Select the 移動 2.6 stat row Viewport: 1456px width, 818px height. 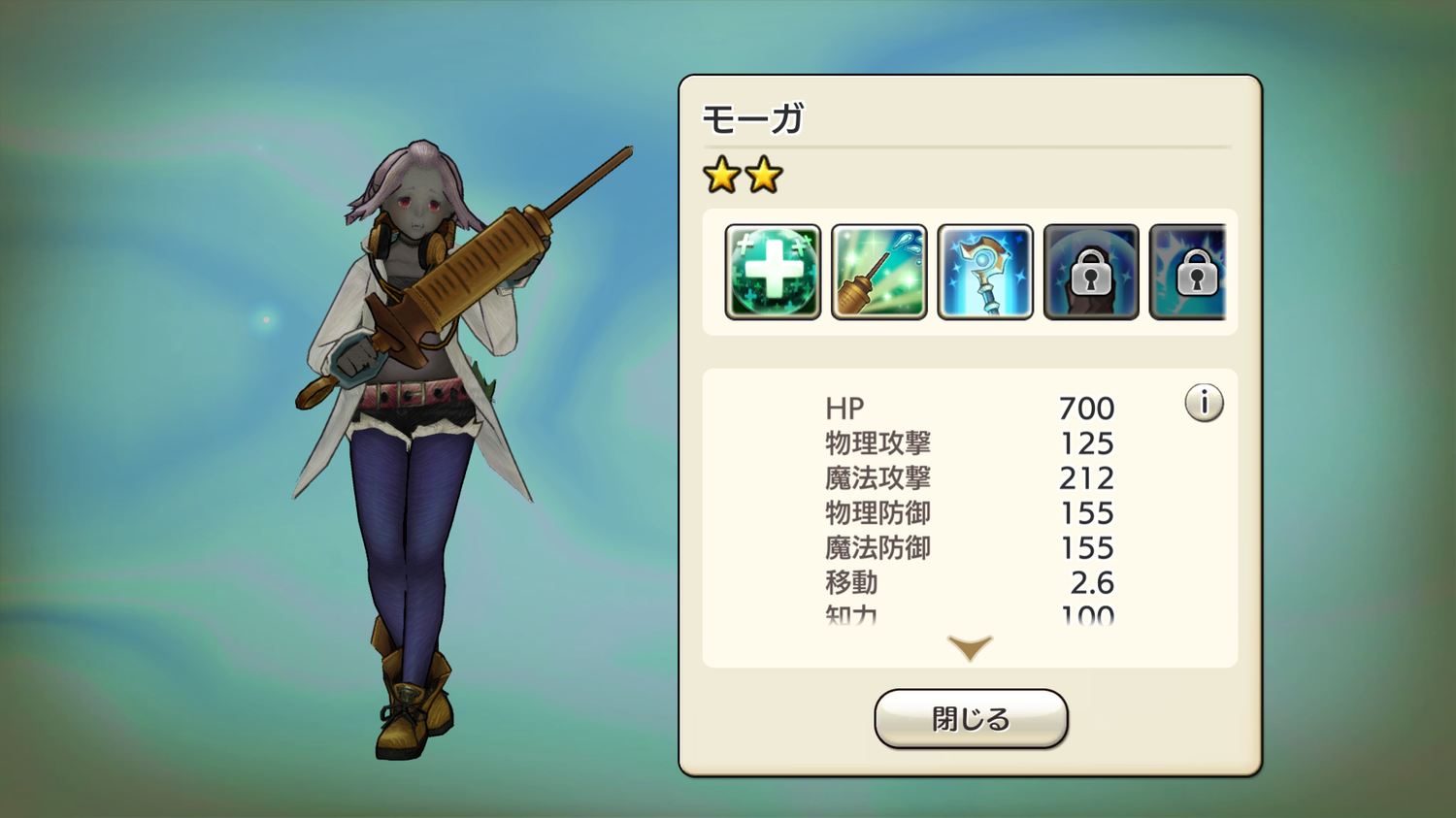[x=970, y=583]
